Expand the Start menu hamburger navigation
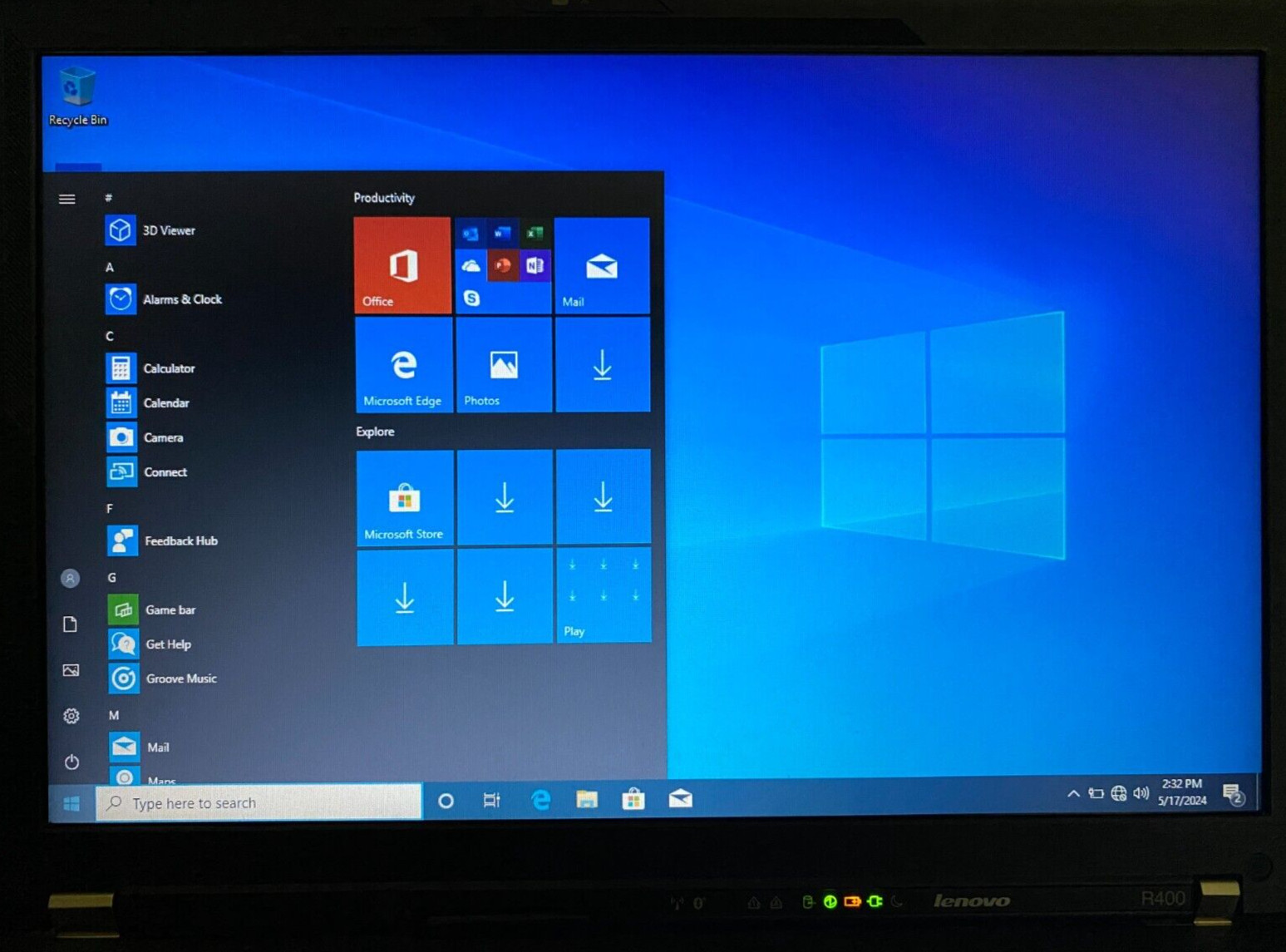1286x952 pixels. [x=67, y=199]
